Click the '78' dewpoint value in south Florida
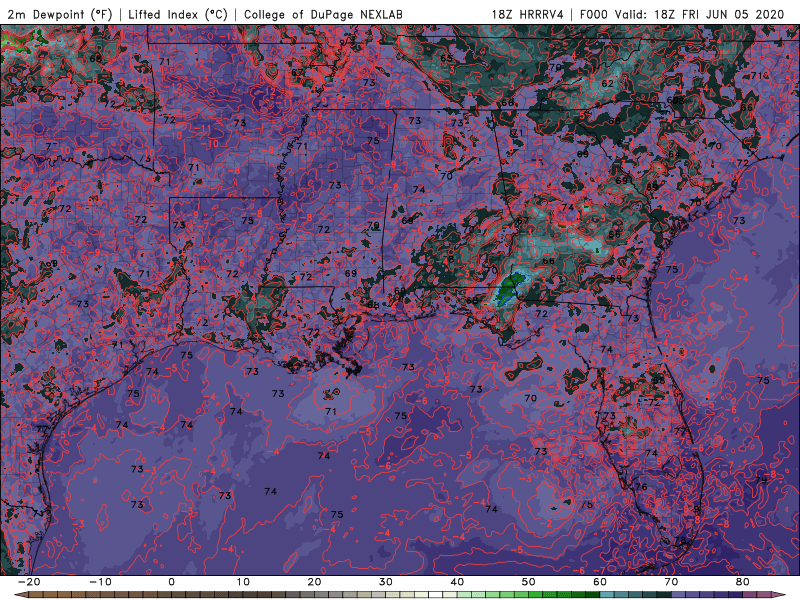This screenshot has width=800, height=600. point(680,540)
